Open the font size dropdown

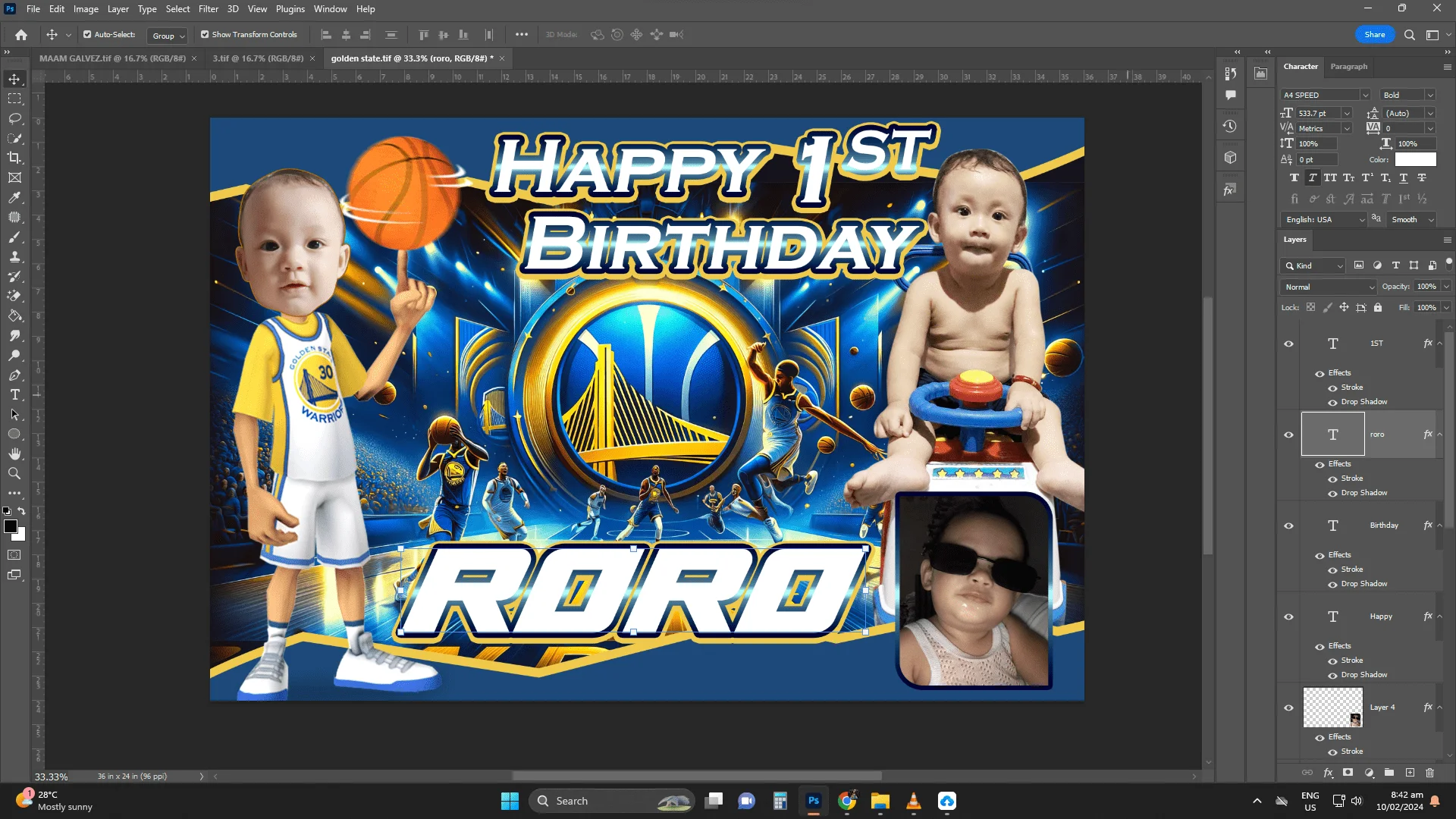(1347, 114)
